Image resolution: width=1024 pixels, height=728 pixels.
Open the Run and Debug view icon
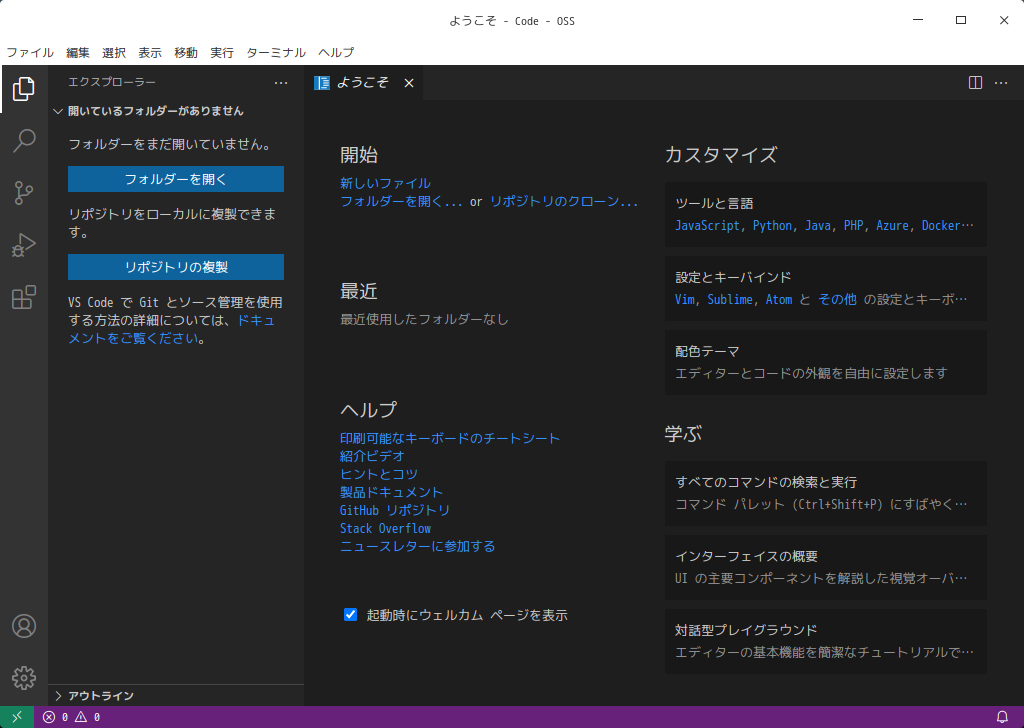pos(24,245)
